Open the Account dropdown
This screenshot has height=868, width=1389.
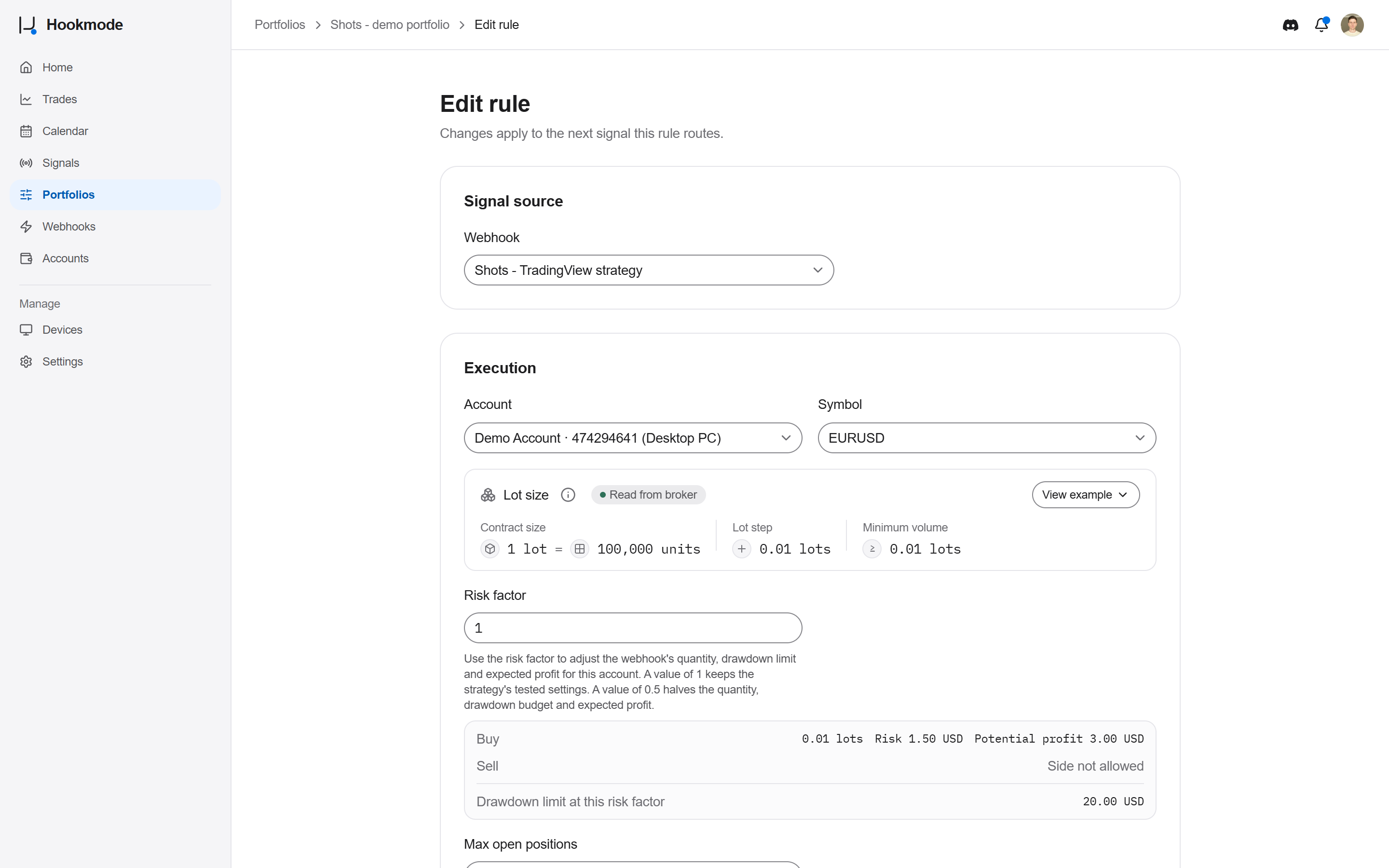point(632,438)
